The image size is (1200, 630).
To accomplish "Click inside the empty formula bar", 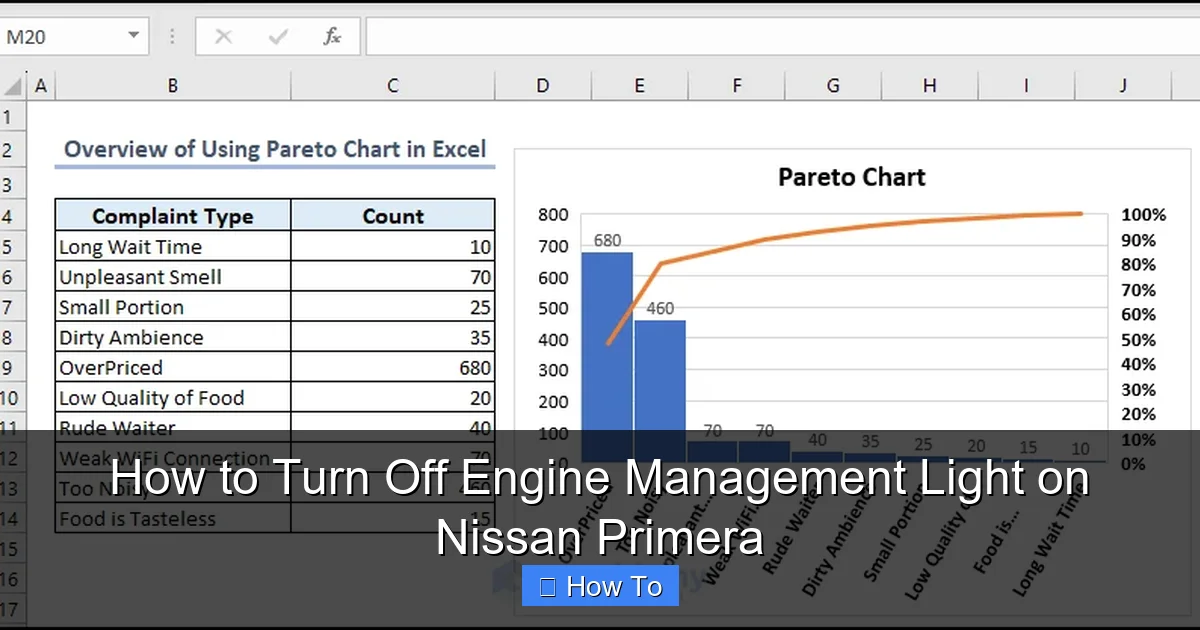I will click(782, 37).
